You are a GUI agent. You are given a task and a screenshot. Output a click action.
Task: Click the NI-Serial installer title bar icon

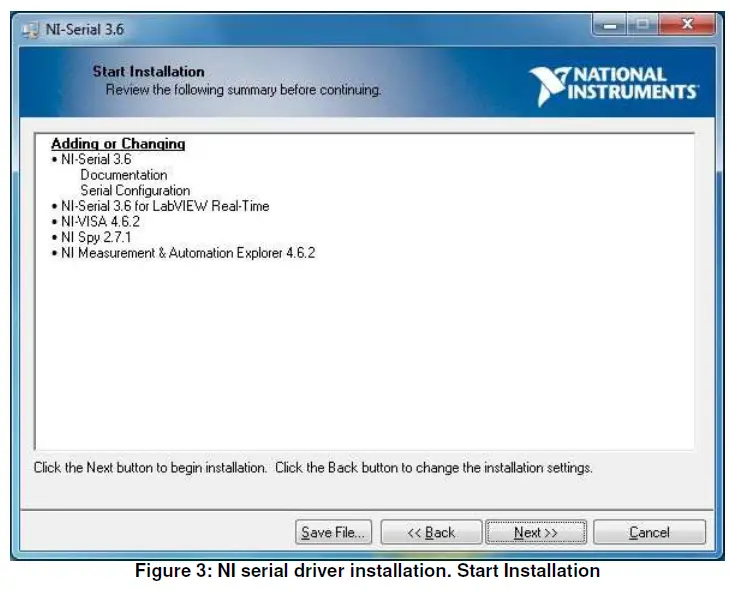point(31,30)
